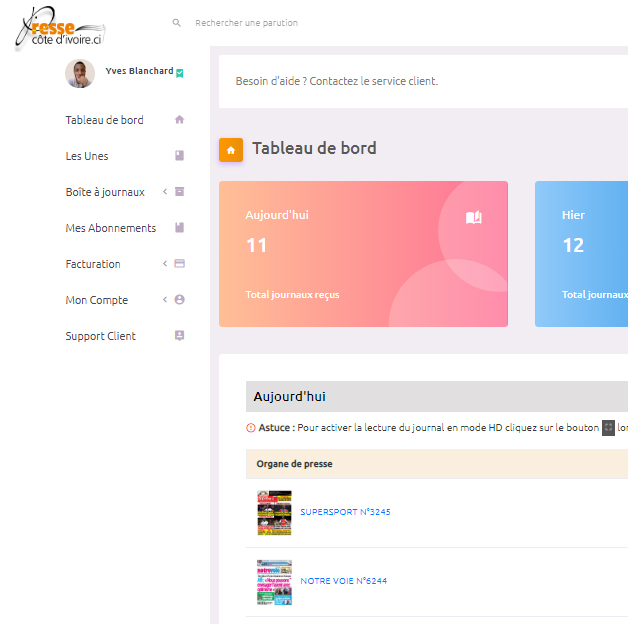Click the Rechercher une parution search field
Image resolution: width=628 pixels, height=624 pixels.
click(x=300, y=22)
